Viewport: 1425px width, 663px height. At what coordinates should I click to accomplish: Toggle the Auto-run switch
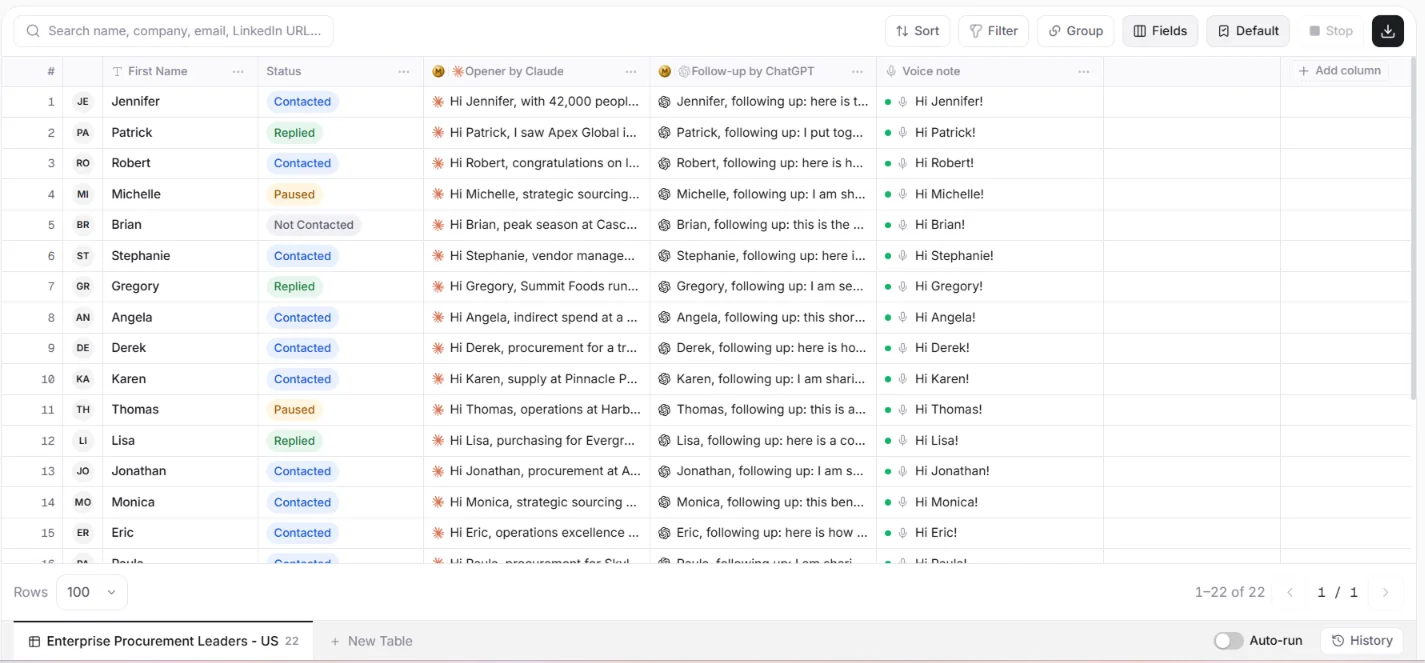1228,641
